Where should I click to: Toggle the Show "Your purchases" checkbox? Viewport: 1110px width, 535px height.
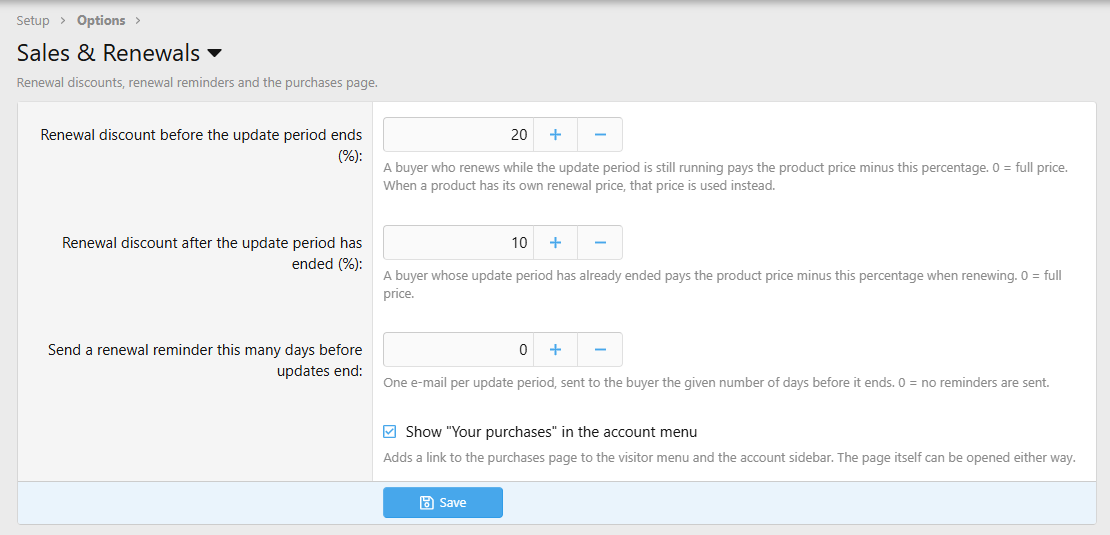pos(389,432)
